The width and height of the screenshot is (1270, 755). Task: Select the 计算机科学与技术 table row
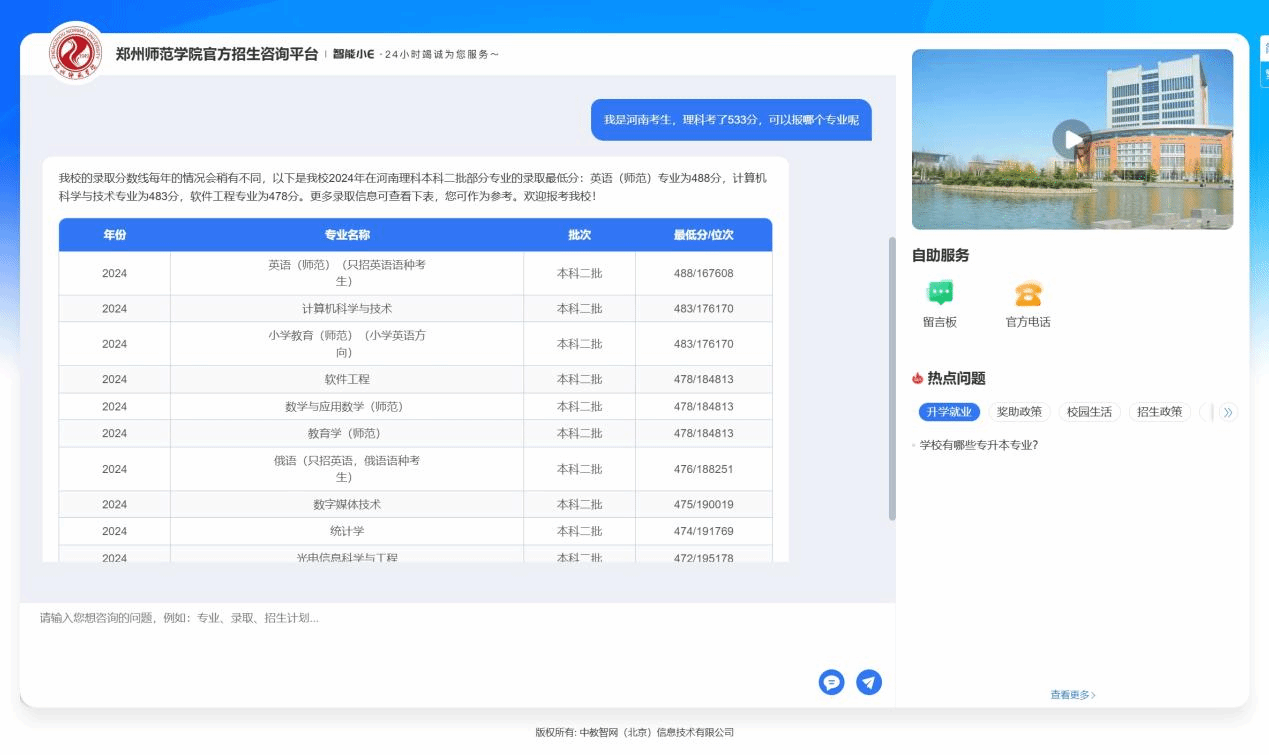(x=347, y=309)
